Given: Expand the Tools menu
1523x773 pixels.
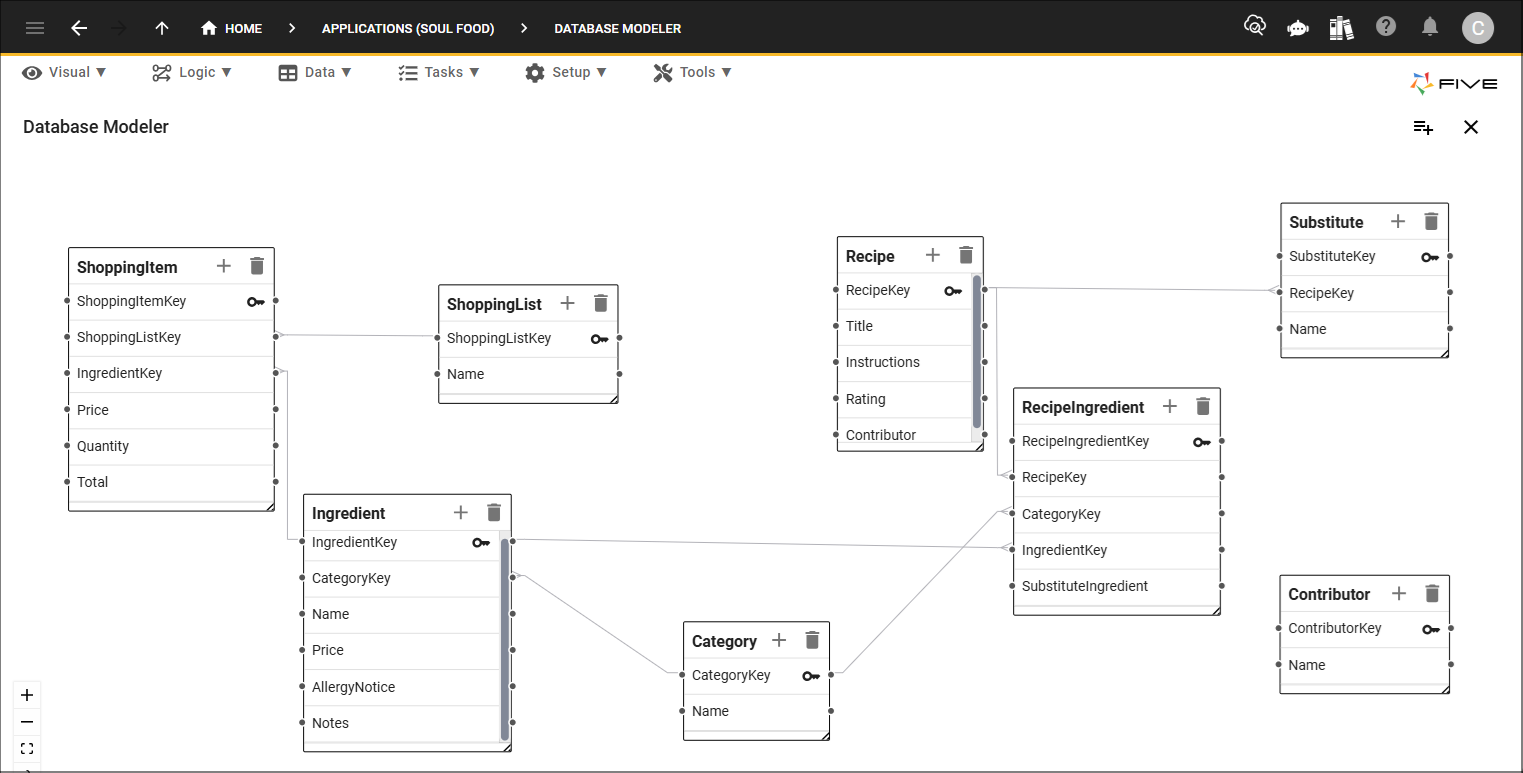Looking at the screenshot, I should tap(692, 72).
